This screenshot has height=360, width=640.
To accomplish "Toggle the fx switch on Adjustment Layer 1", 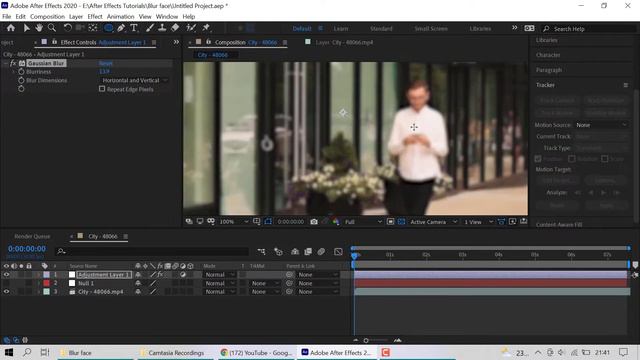I will pos(160,275).
